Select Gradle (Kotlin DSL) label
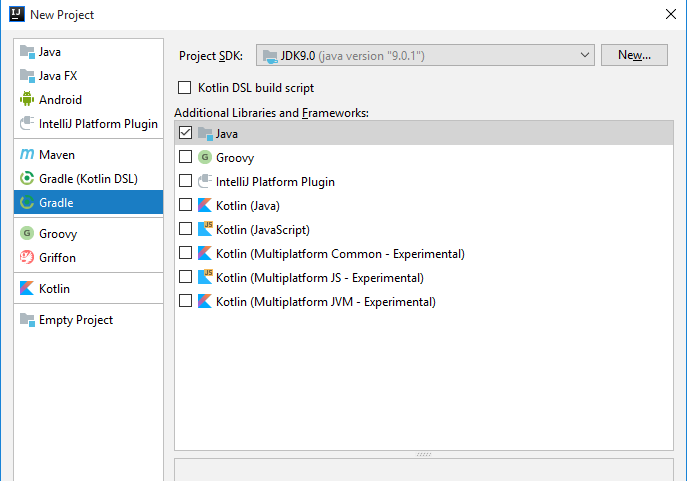 click(89, 179)
